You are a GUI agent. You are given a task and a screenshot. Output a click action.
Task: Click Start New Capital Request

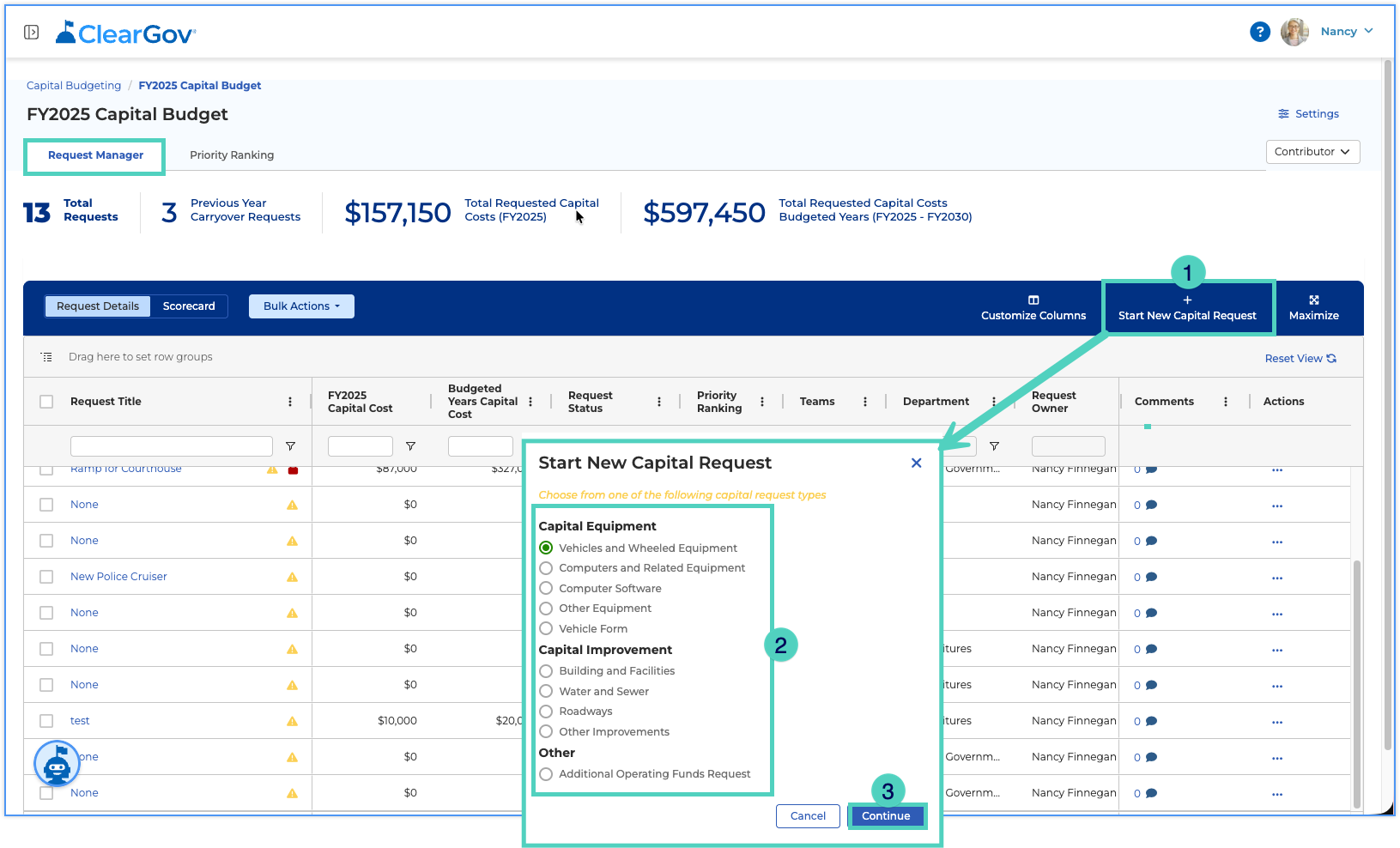(1187, 308)
